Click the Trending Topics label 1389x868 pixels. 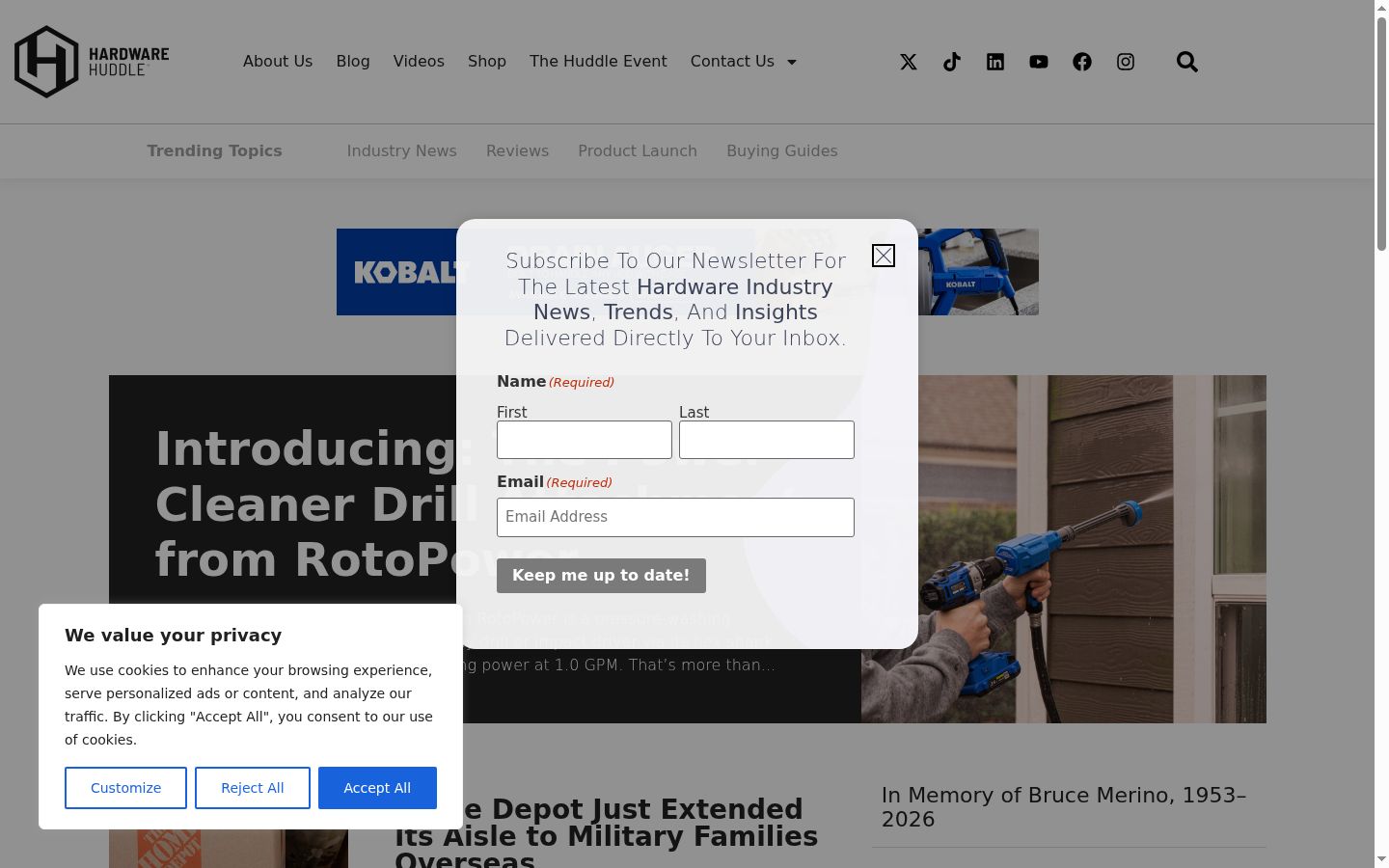click(214, 150)
